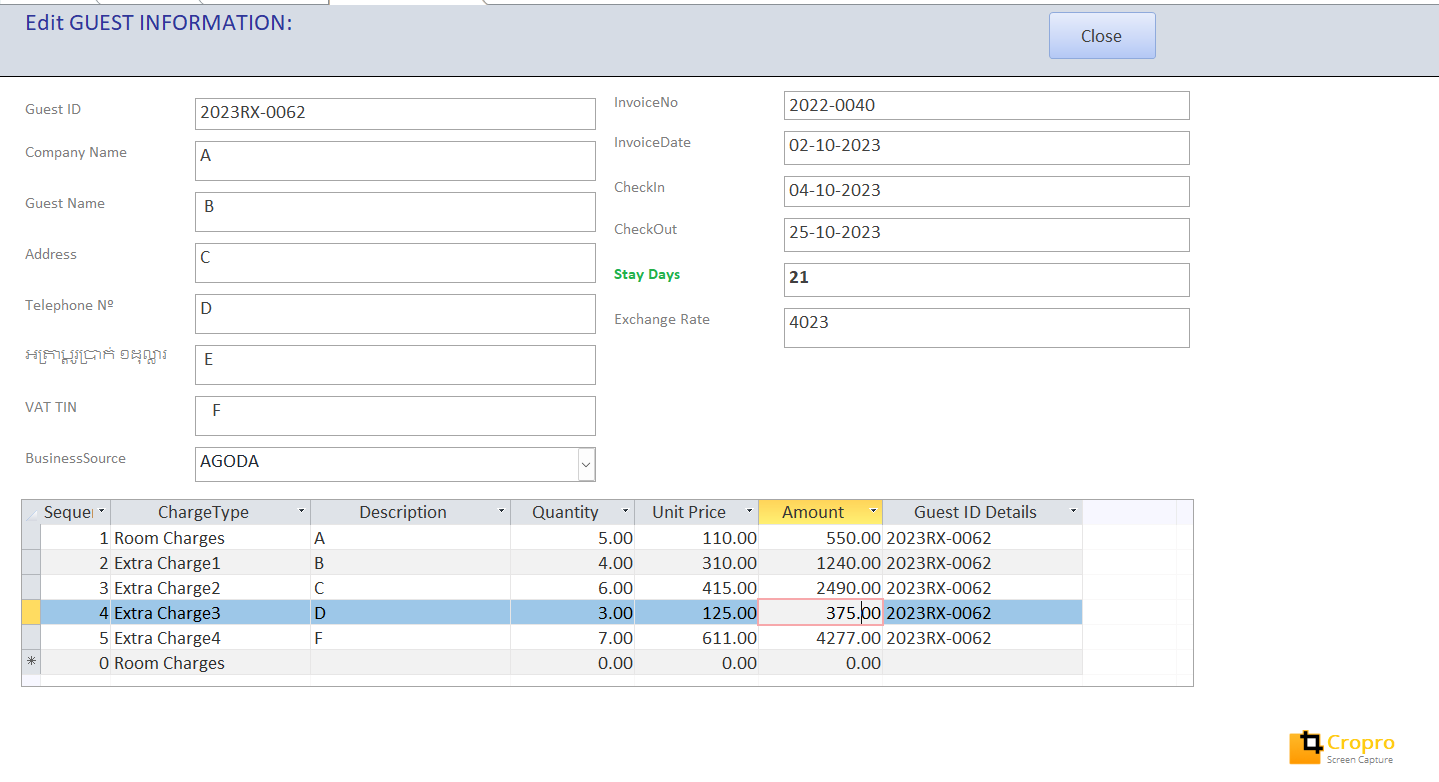Viewport: 1439px width, 782px height.
Task: Open the Amount column header dropdown
Action: (873, 512)
